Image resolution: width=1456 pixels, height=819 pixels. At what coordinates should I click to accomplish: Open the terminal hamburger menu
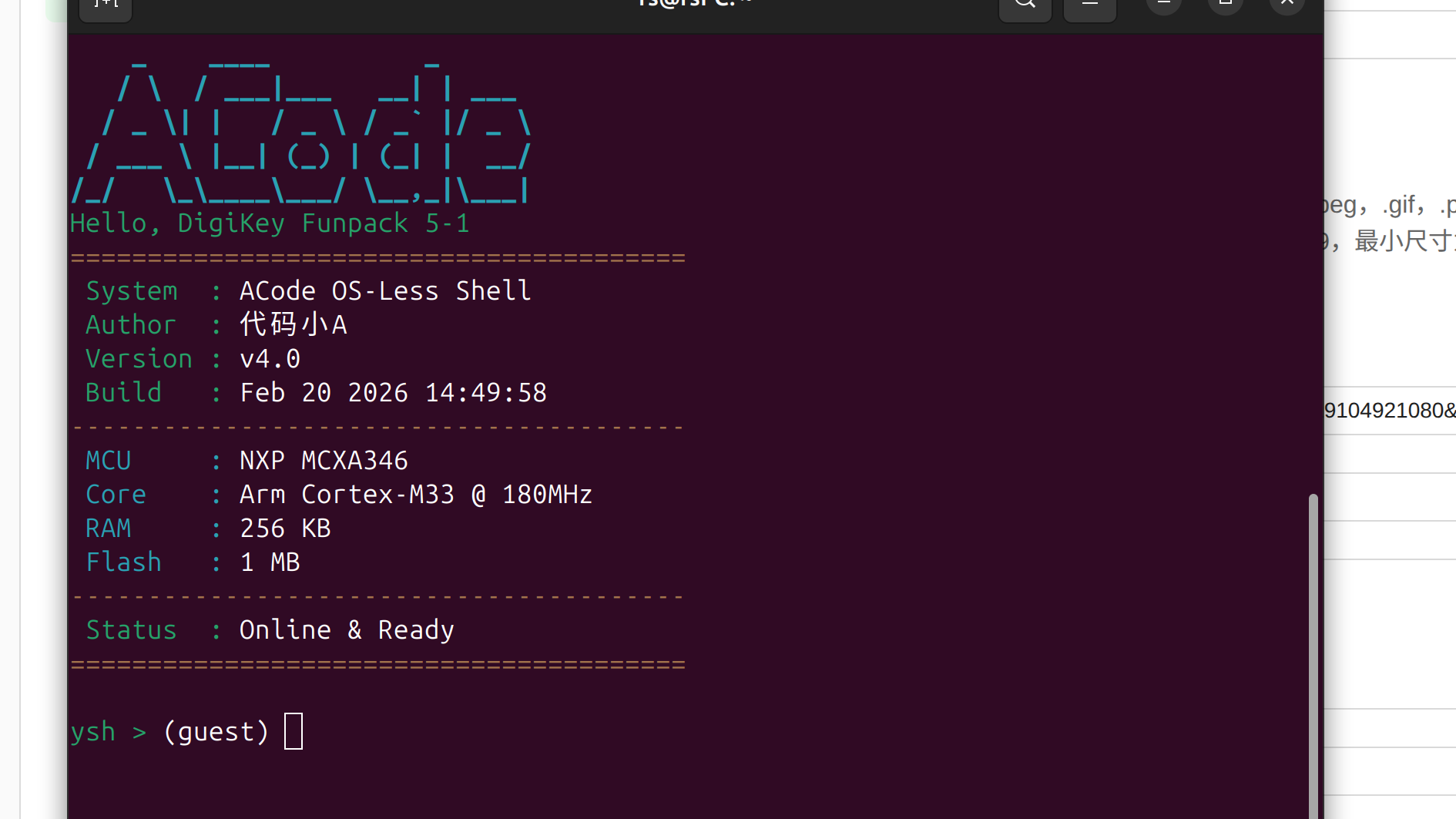coord(1089,6)
